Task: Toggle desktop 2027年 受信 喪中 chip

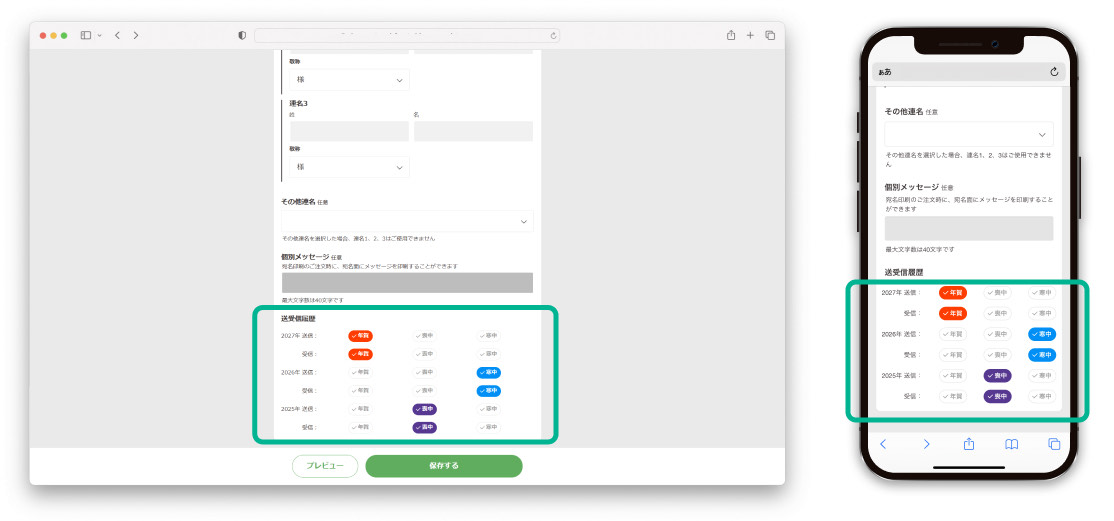Action: [x=425, y=354]
